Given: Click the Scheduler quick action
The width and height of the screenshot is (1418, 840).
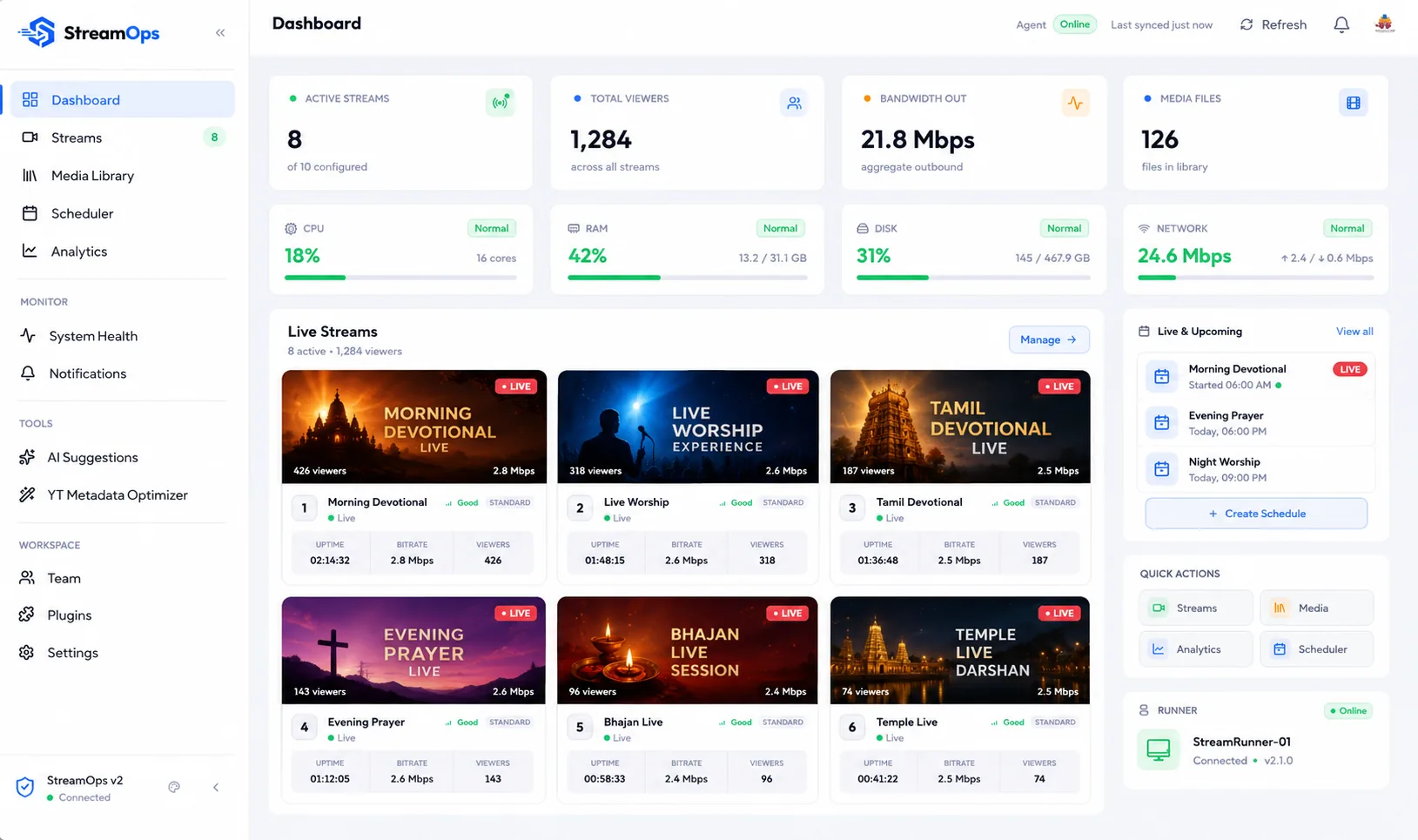Looking at the screenshot, I should coord(1317,649).
